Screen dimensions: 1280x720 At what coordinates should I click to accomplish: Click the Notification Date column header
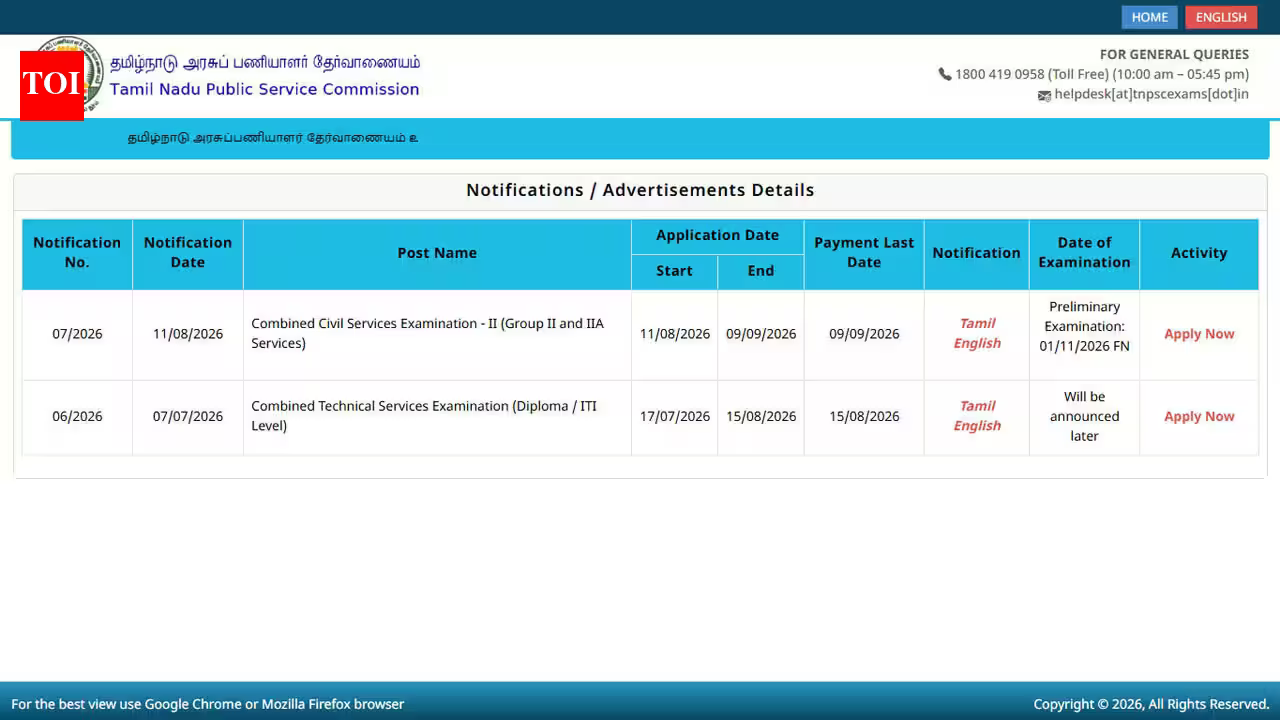coord(188,252)
